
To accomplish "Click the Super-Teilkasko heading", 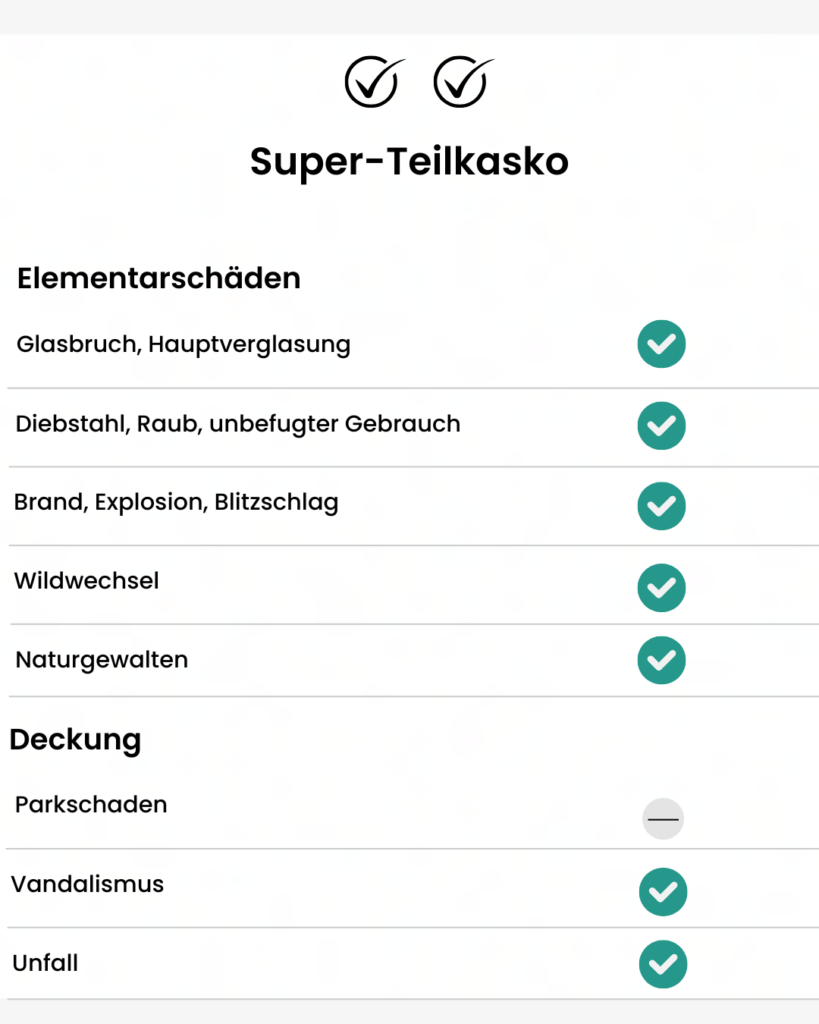I will 410,162.
